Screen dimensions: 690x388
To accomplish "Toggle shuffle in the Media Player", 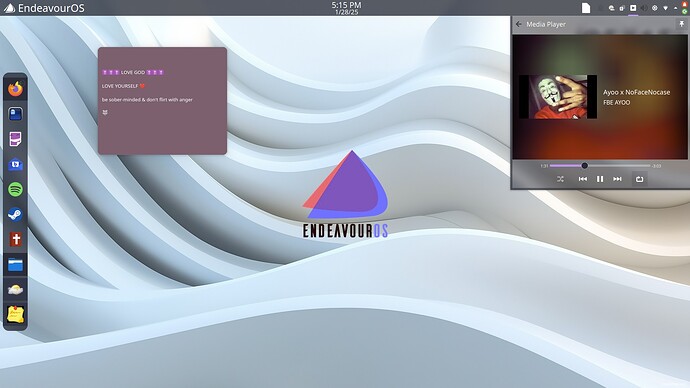I will (x=560, y=179).
